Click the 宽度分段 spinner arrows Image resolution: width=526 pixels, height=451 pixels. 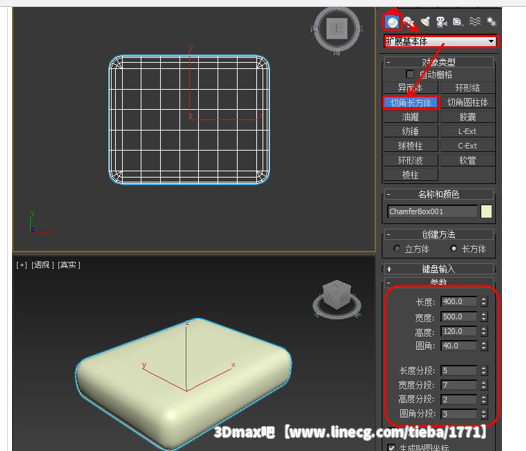(483, 385)
